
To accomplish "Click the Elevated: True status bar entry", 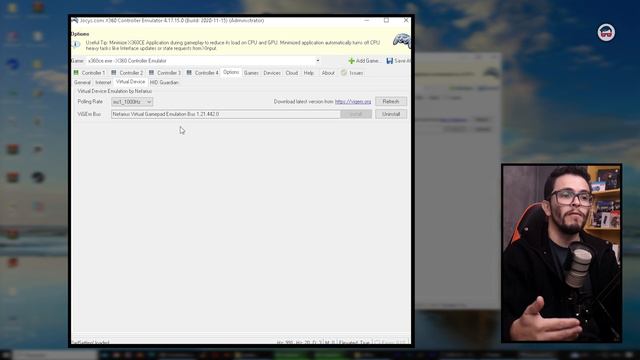I will tap(354, 342).
